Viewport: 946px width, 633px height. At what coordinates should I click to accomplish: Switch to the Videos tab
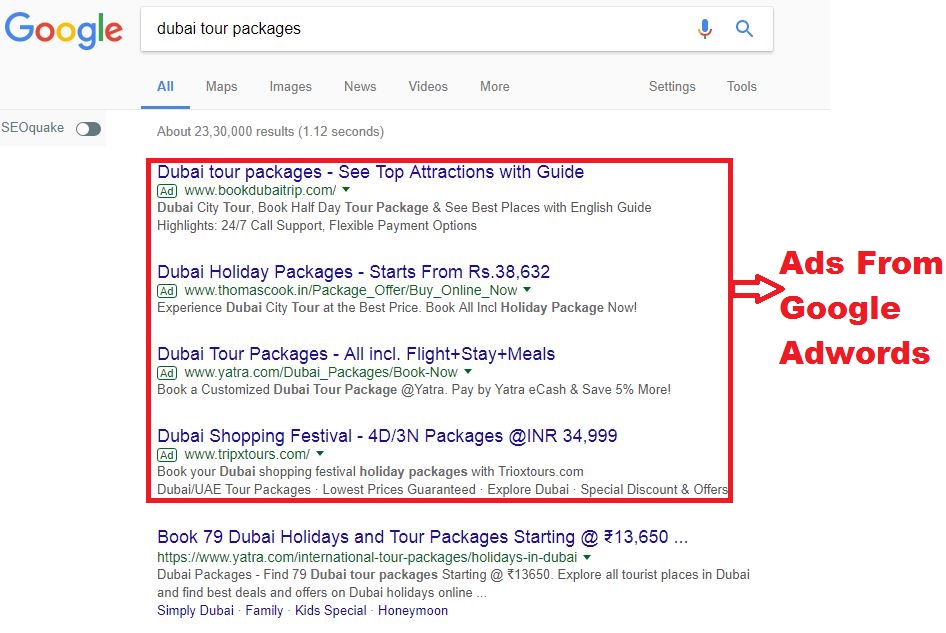[x=428, y=86]
